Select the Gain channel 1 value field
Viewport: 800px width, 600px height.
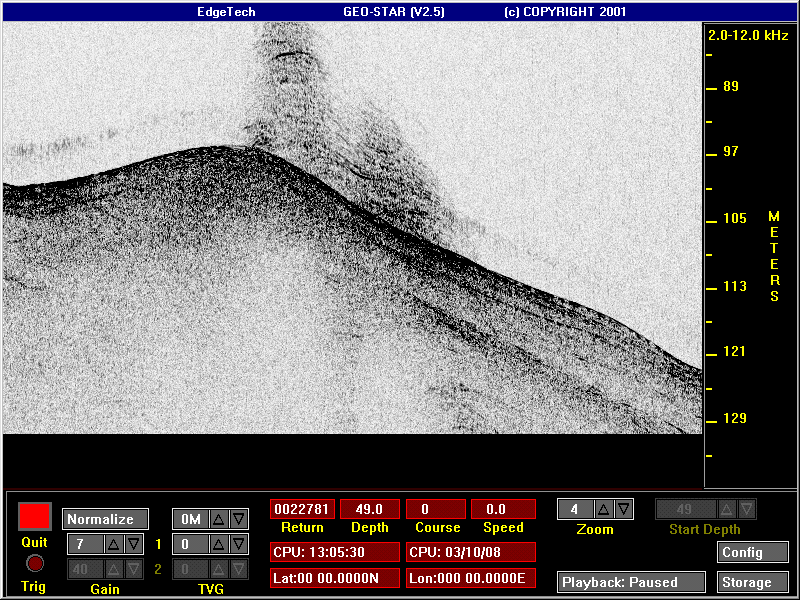pos(86,544)
